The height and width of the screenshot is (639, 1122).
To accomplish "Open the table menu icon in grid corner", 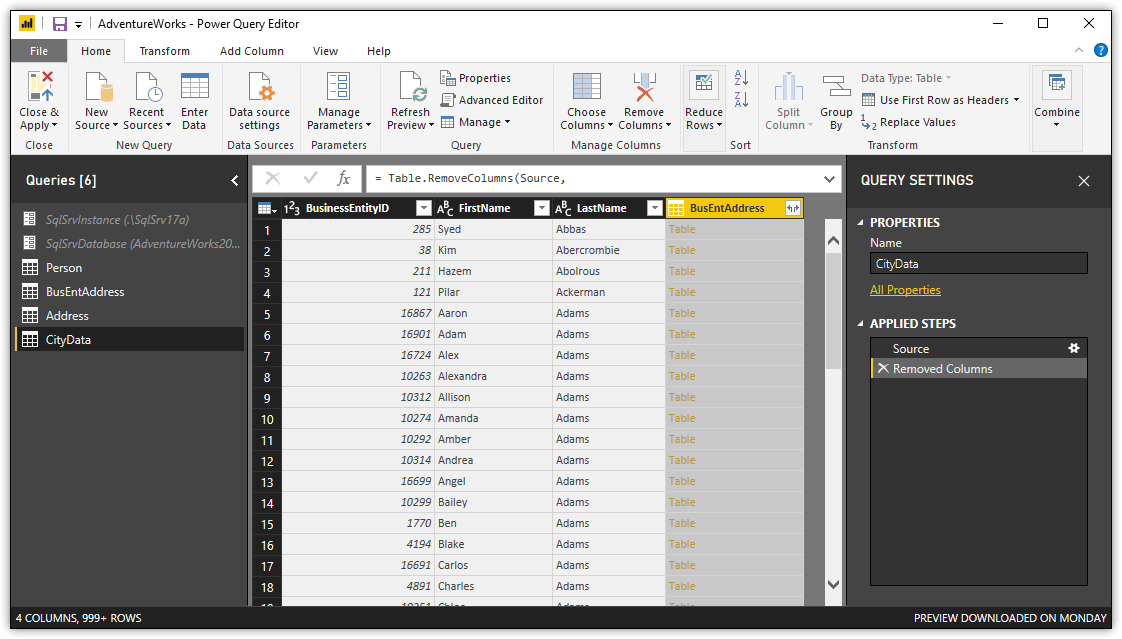I will tap(267, 208).
